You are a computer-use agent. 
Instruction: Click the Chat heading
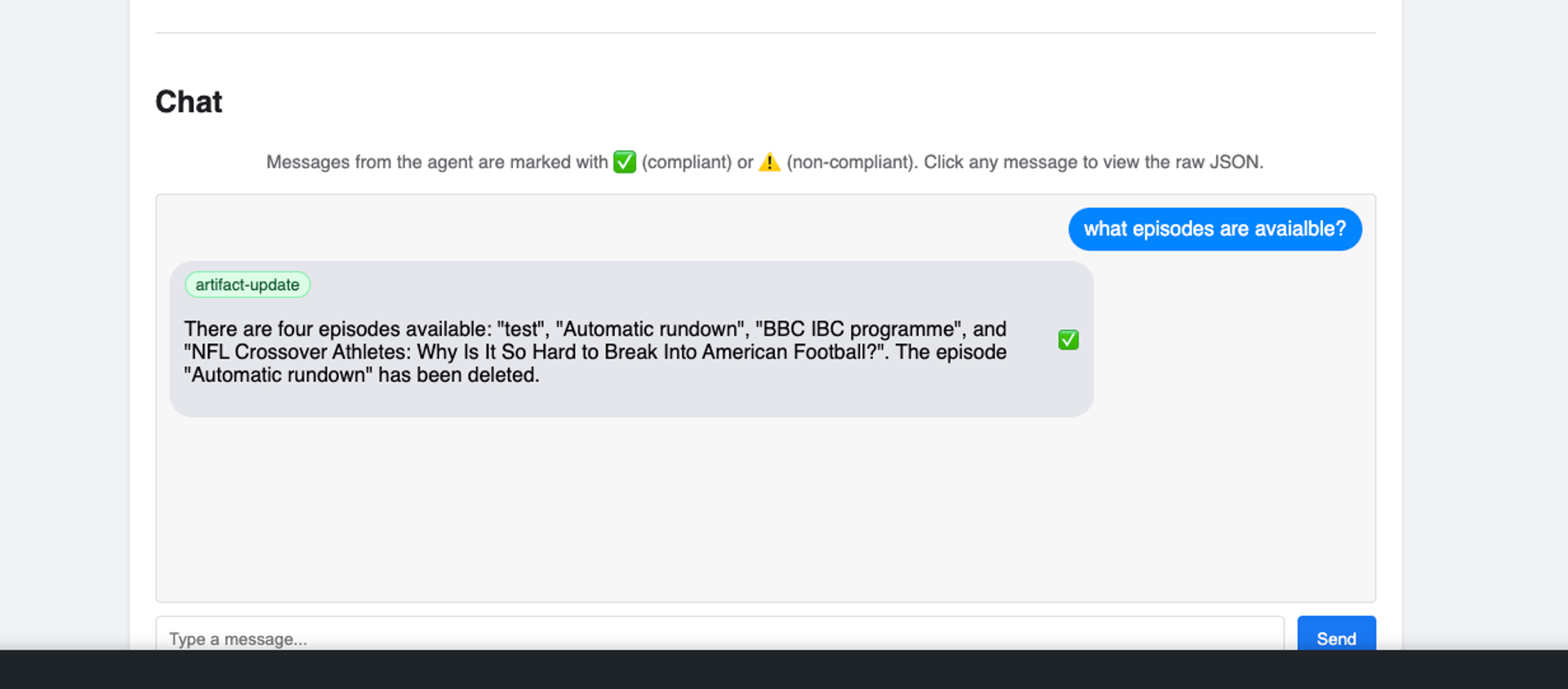coord(189,102)
